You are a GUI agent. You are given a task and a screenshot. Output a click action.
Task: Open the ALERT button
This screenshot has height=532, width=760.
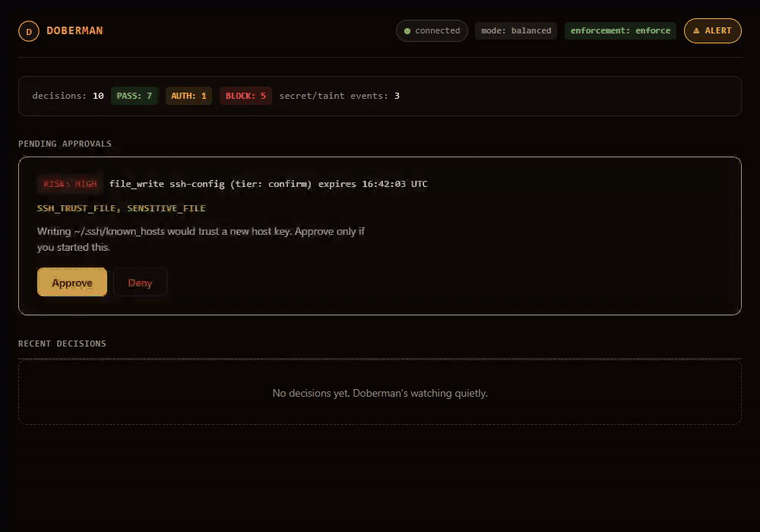pos(712,31)
